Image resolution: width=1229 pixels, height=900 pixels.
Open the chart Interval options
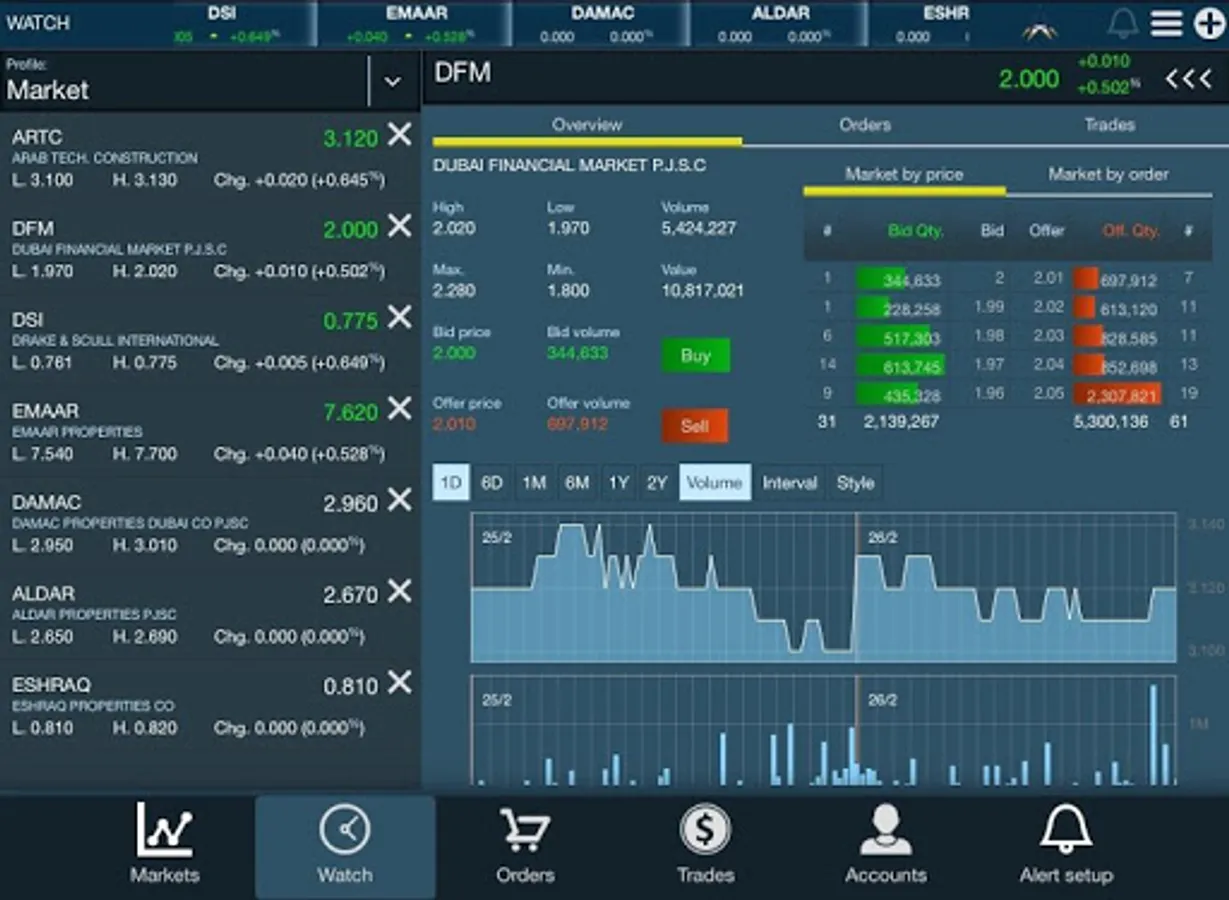coord(790,483)
